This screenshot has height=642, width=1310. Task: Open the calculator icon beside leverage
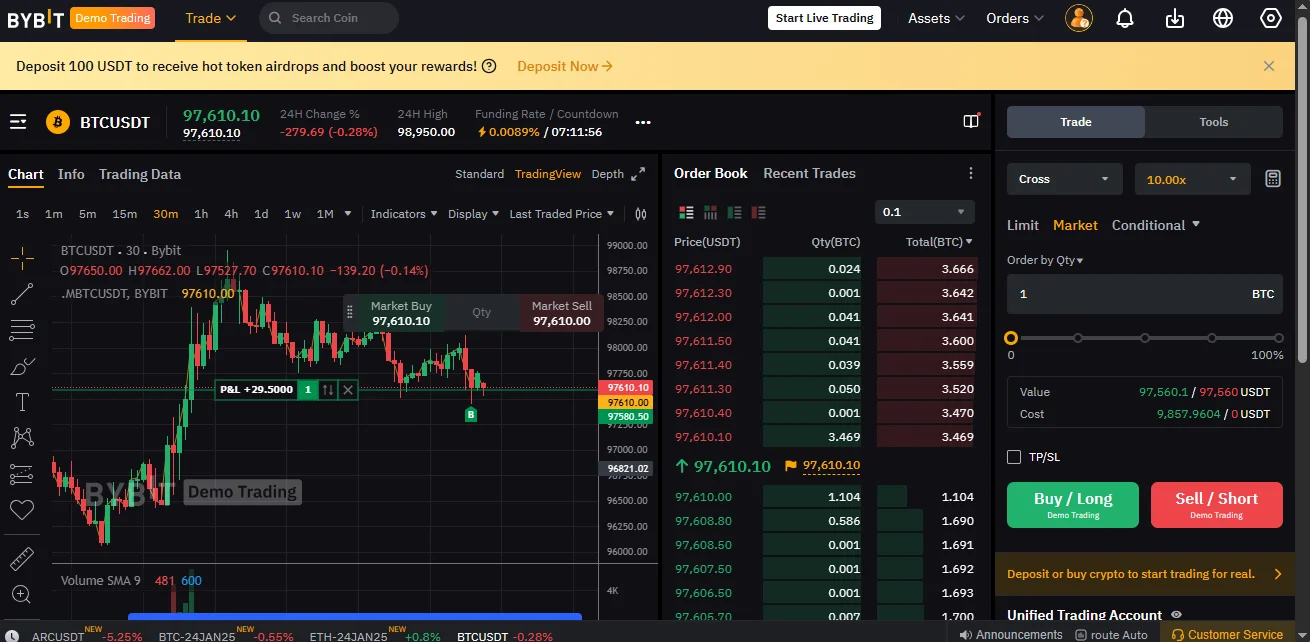click(1272, 179)
